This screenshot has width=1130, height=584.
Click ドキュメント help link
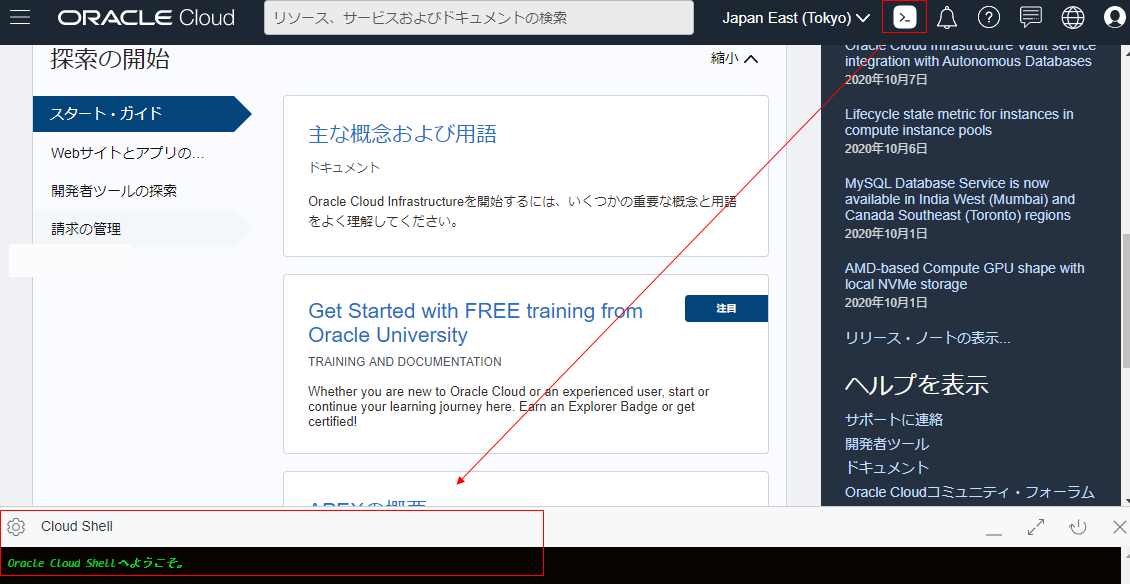point(887,468)
